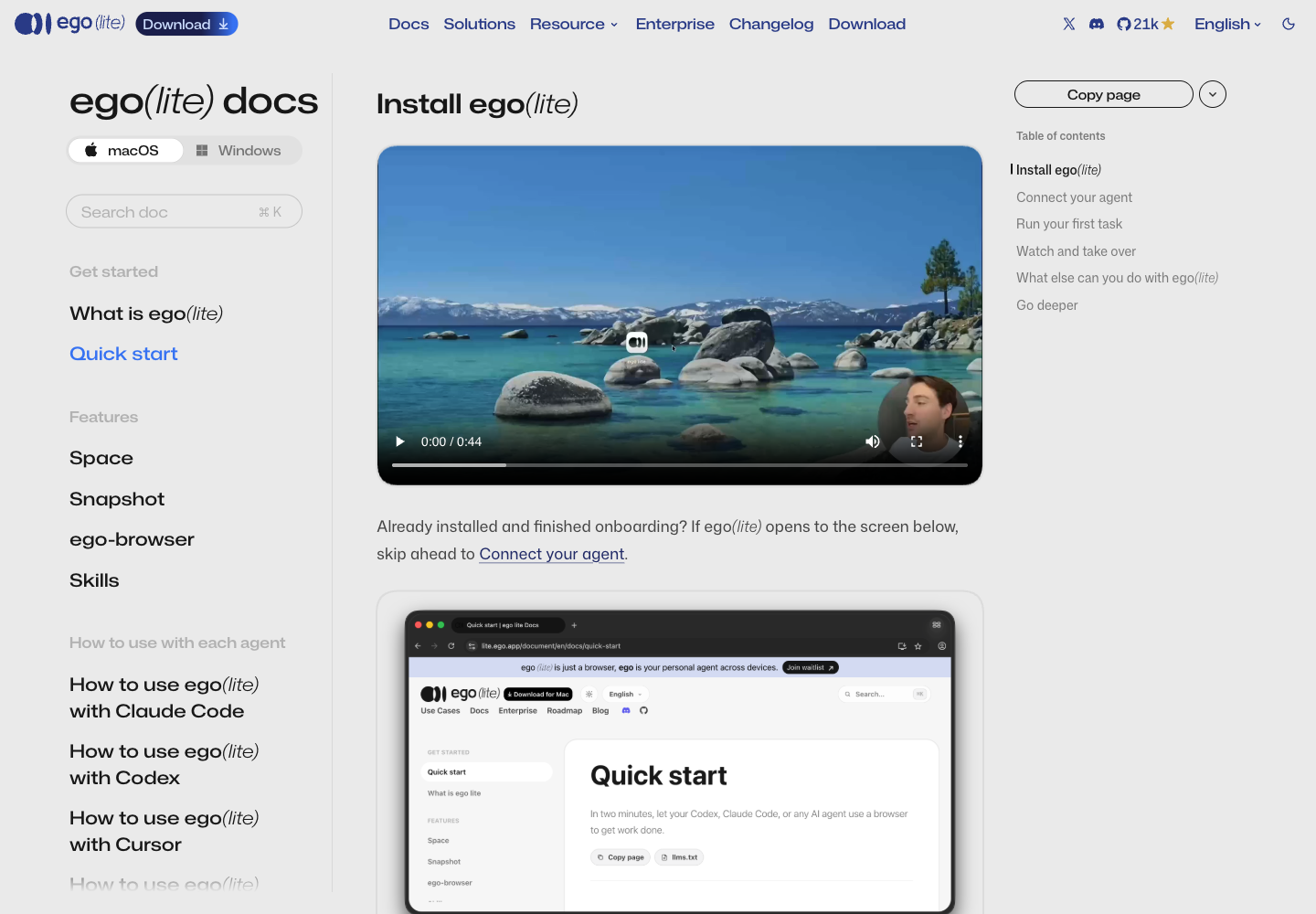This screenshot has height=914, width=1316.
Task: Open Enterprise in top navigation
Action: click(x=675, y=24)
